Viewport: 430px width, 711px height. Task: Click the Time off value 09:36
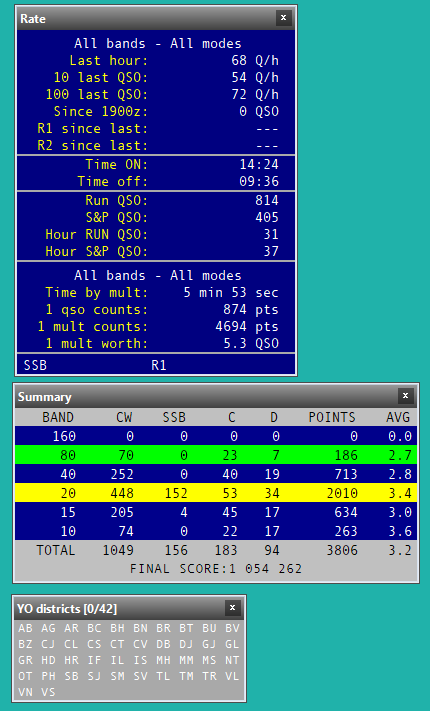click(259, 181)
